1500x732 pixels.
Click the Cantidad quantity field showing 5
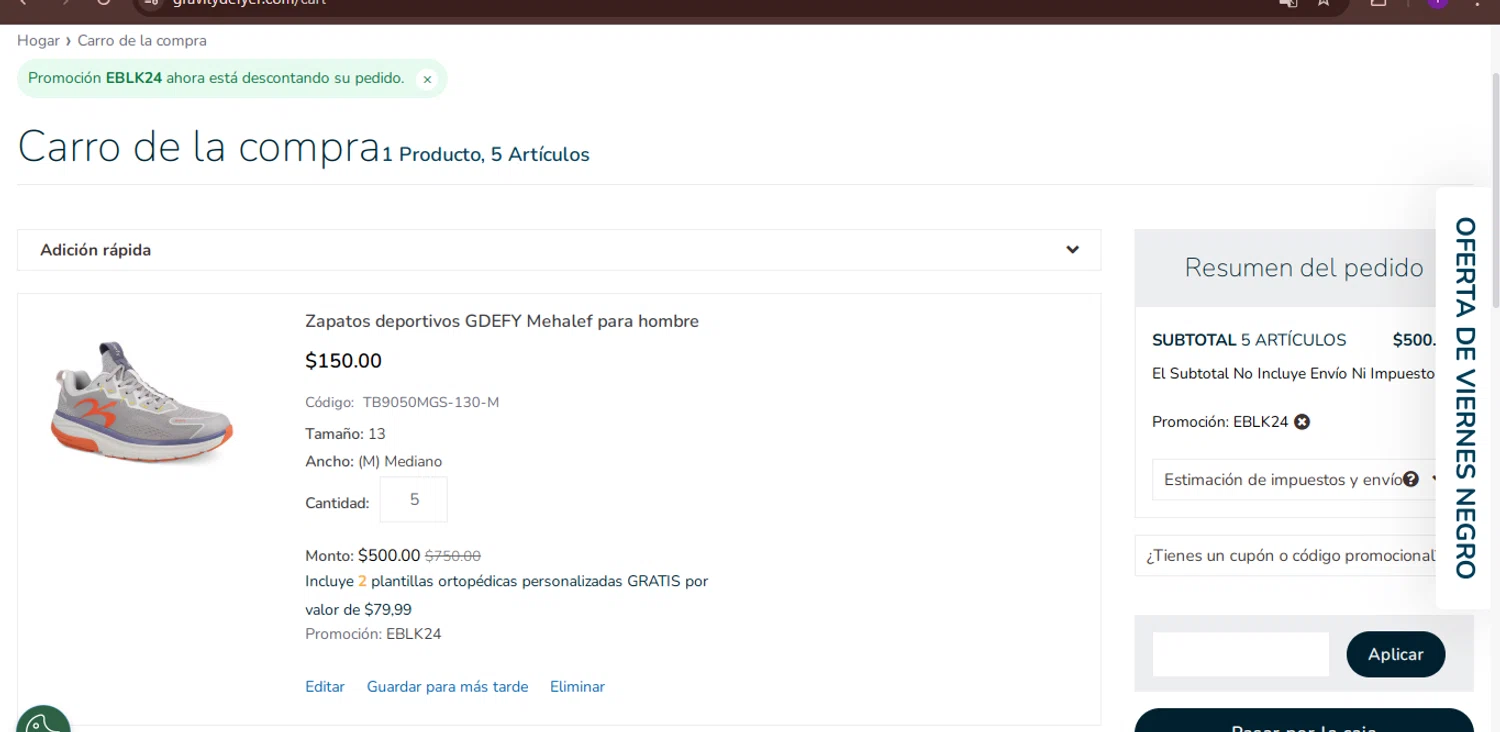click(414, 500)
